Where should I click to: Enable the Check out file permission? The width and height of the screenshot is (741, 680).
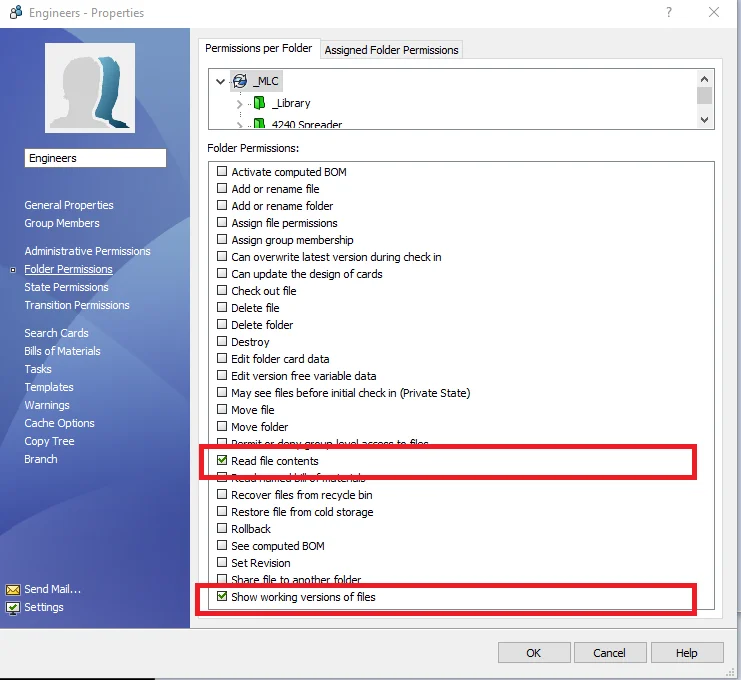click(223, 291)
